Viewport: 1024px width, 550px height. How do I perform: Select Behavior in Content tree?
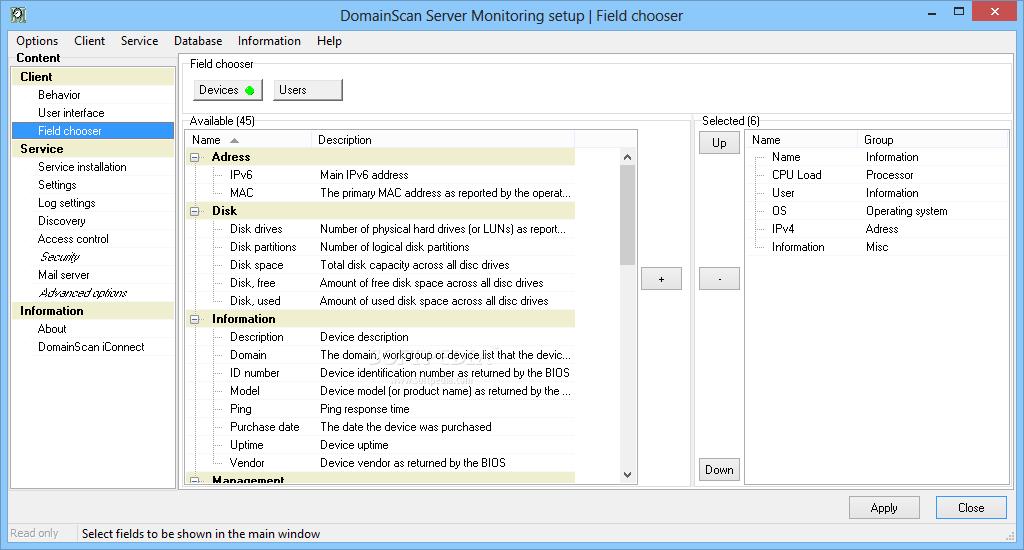[59, 95]
